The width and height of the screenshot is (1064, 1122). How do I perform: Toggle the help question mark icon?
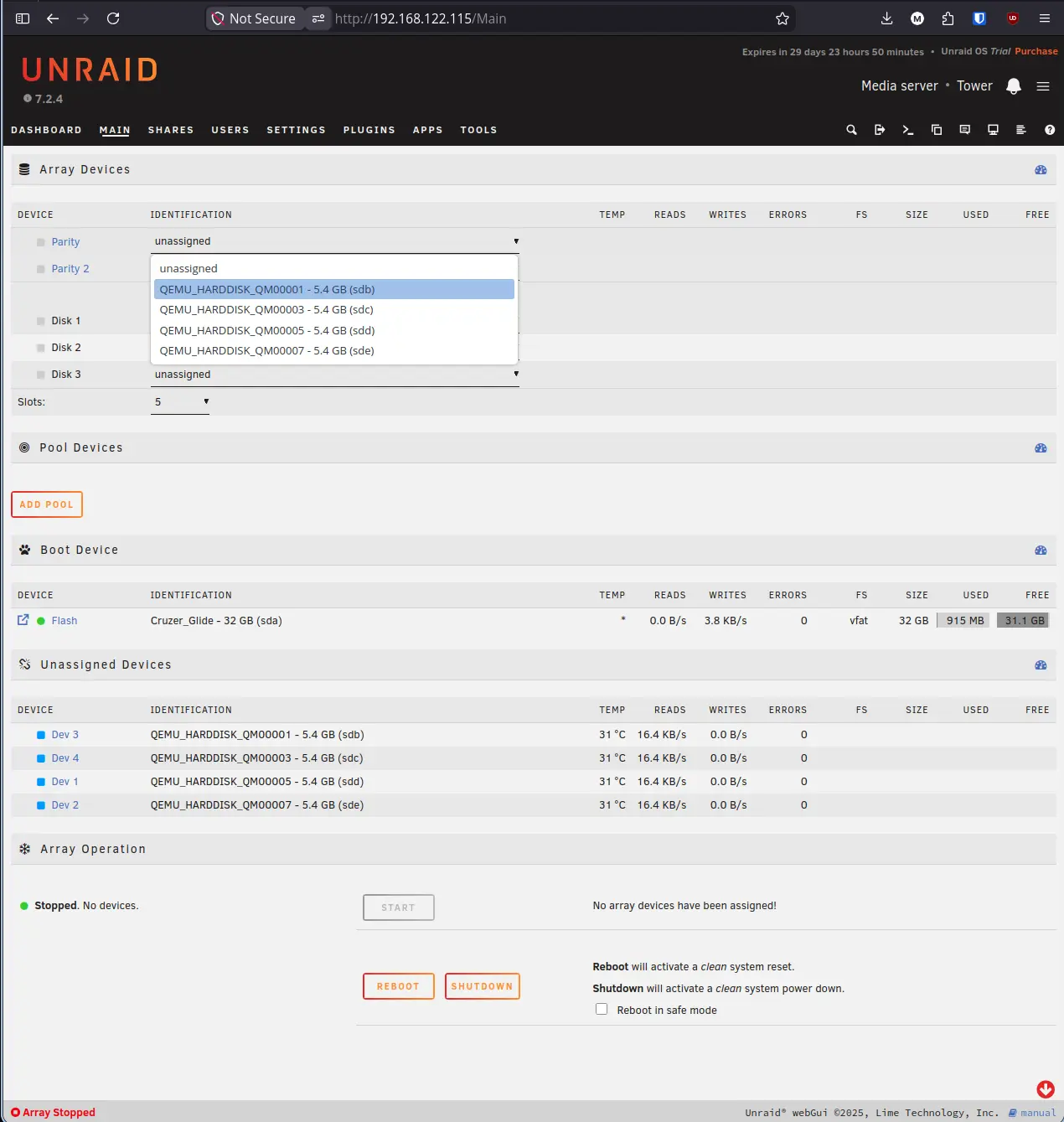[x=1050, y=130]
